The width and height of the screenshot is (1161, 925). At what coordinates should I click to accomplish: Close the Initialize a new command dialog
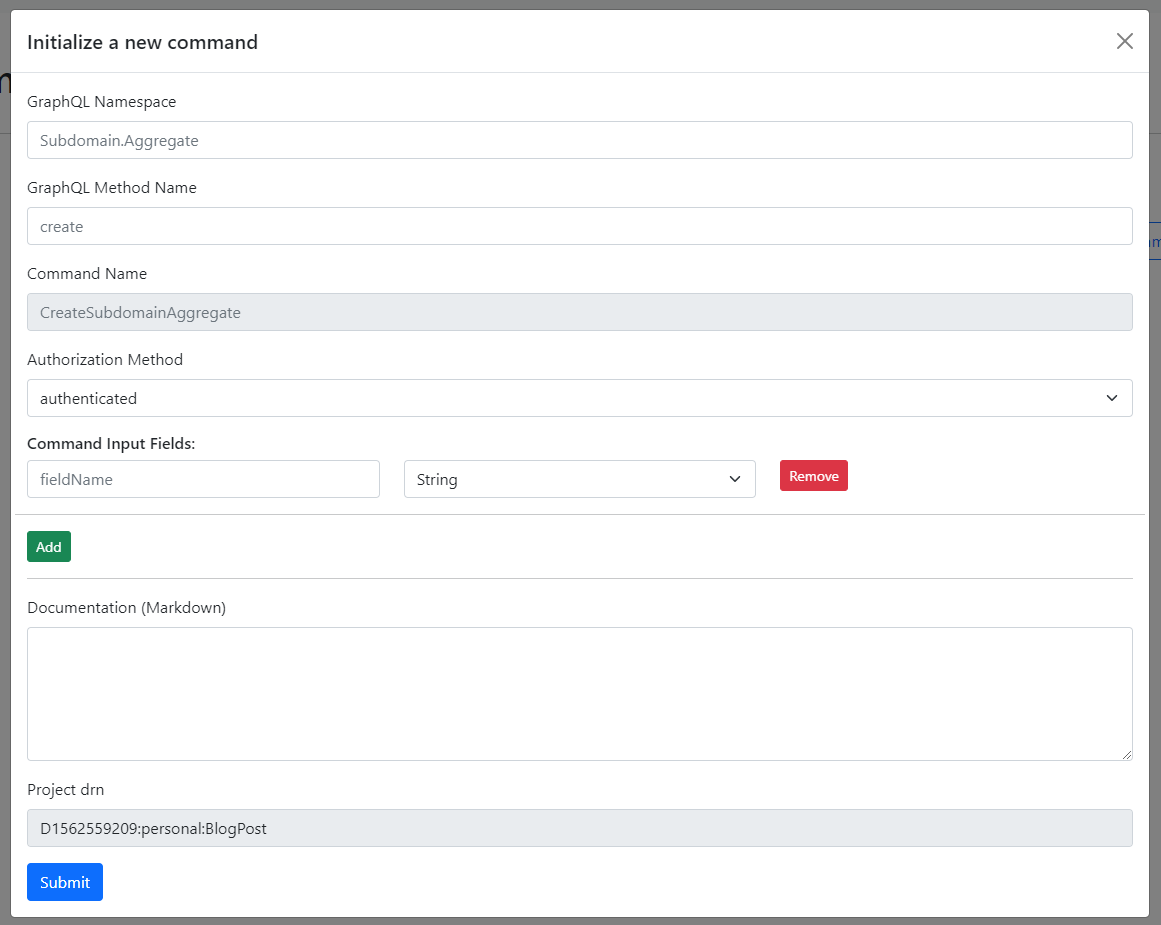[x=1124, y=41]
